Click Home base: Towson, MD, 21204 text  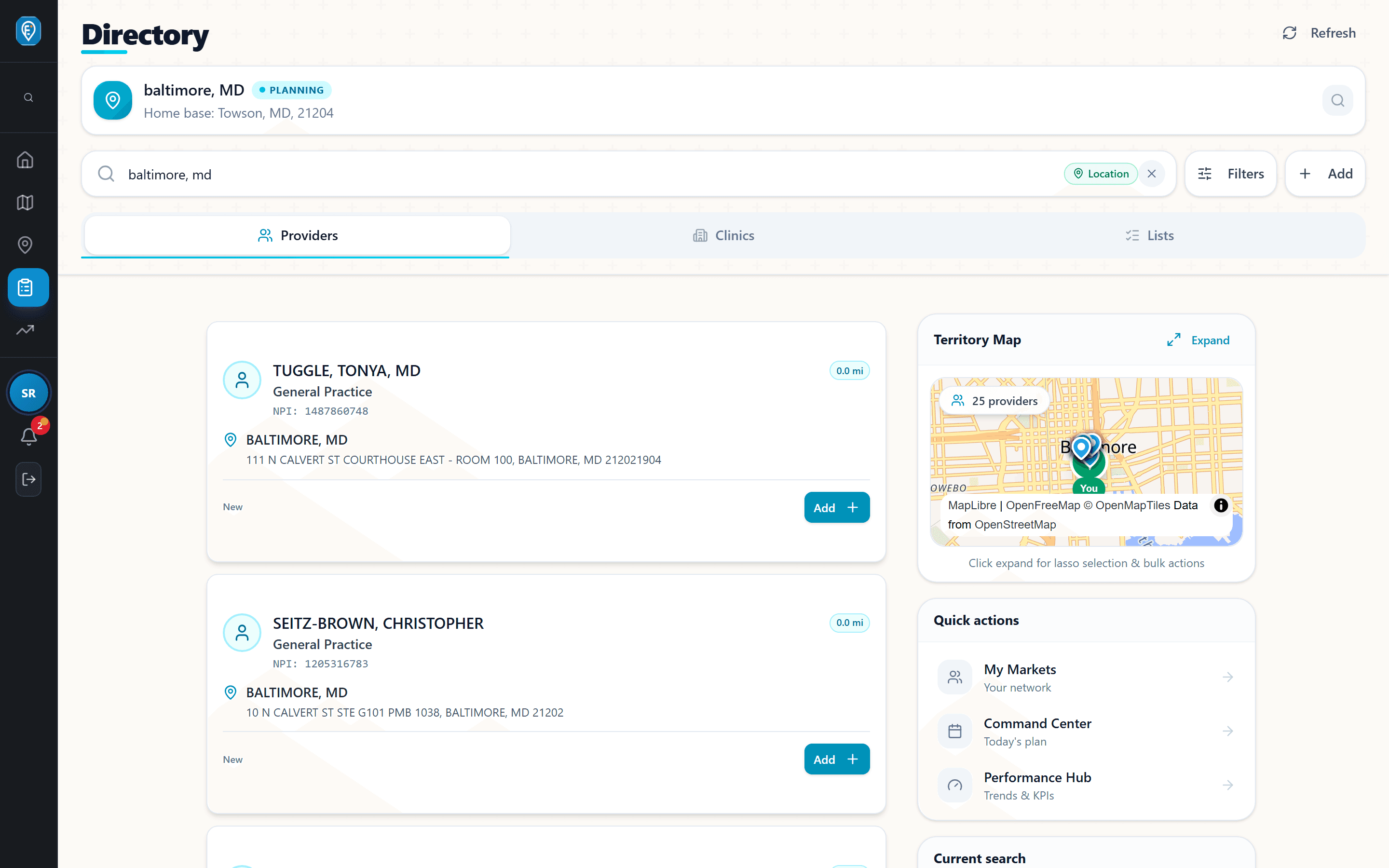(x=239, y=113)
